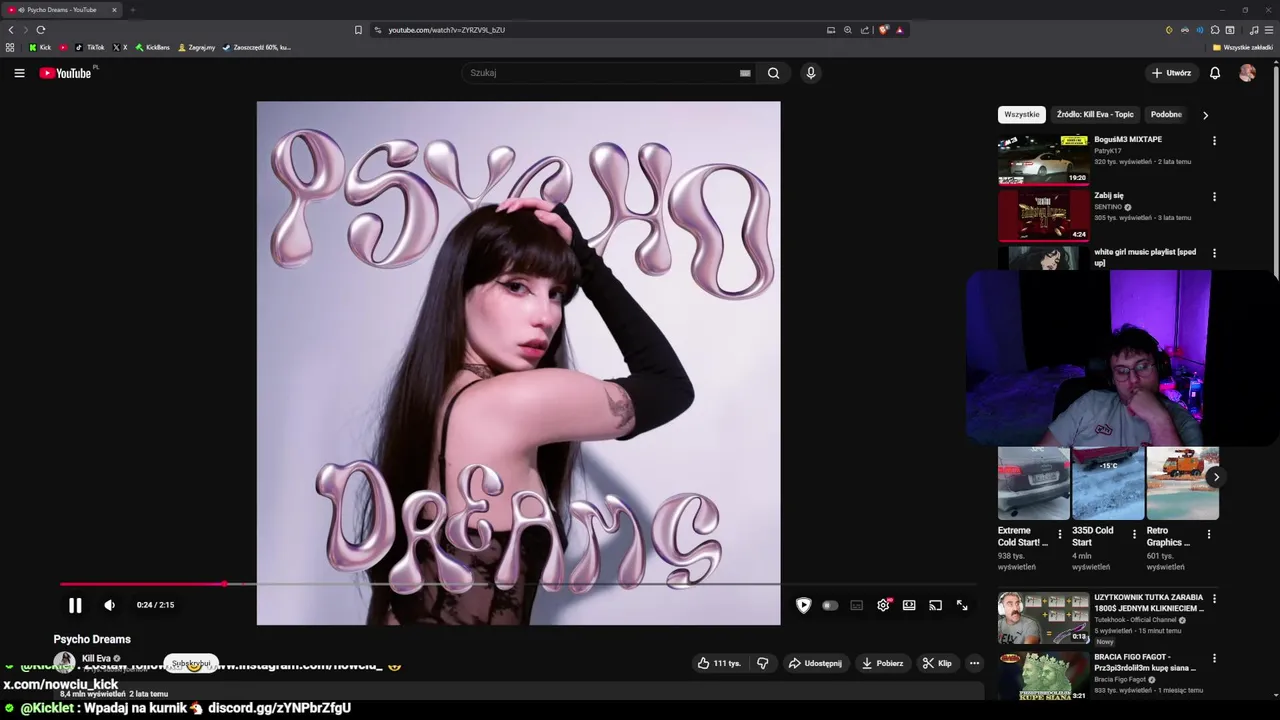
Task: Open the on-screen keyboard icon in search box
Action: tap(745, 73)
